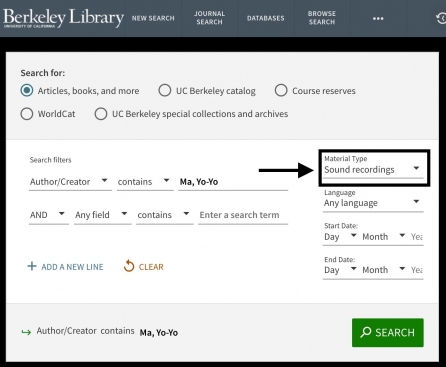Select the WorldCat radio option
Image resolution: width=446 pixels, height=367 pixels.
tap(27, 114)
